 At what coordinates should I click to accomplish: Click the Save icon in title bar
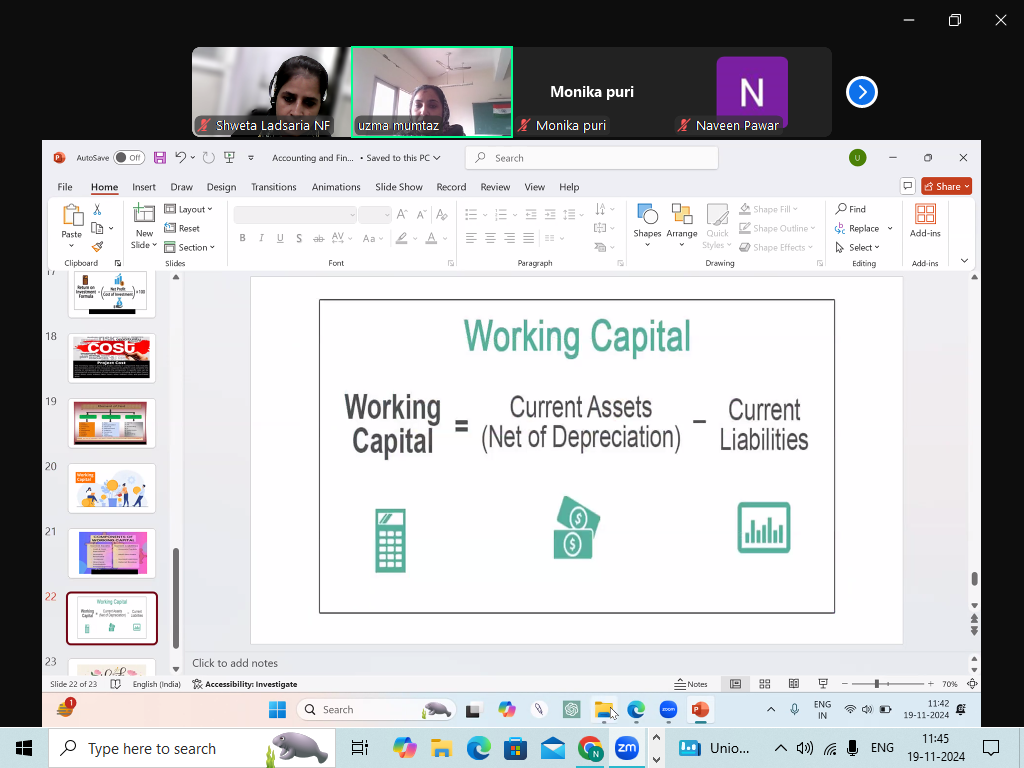pos(159,157)
